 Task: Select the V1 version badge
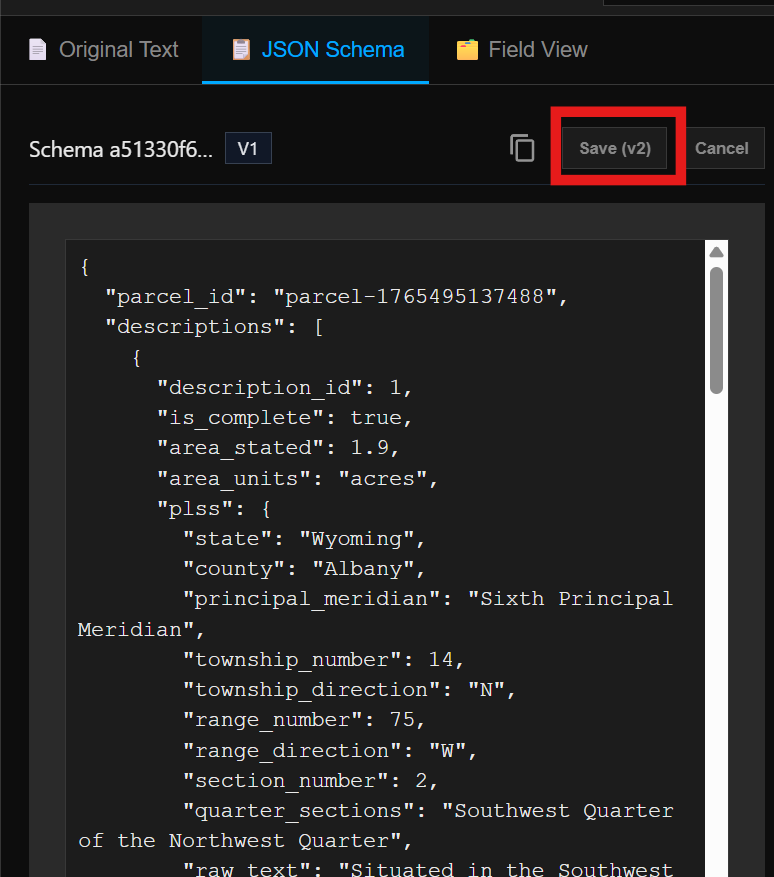click(247, 147)
